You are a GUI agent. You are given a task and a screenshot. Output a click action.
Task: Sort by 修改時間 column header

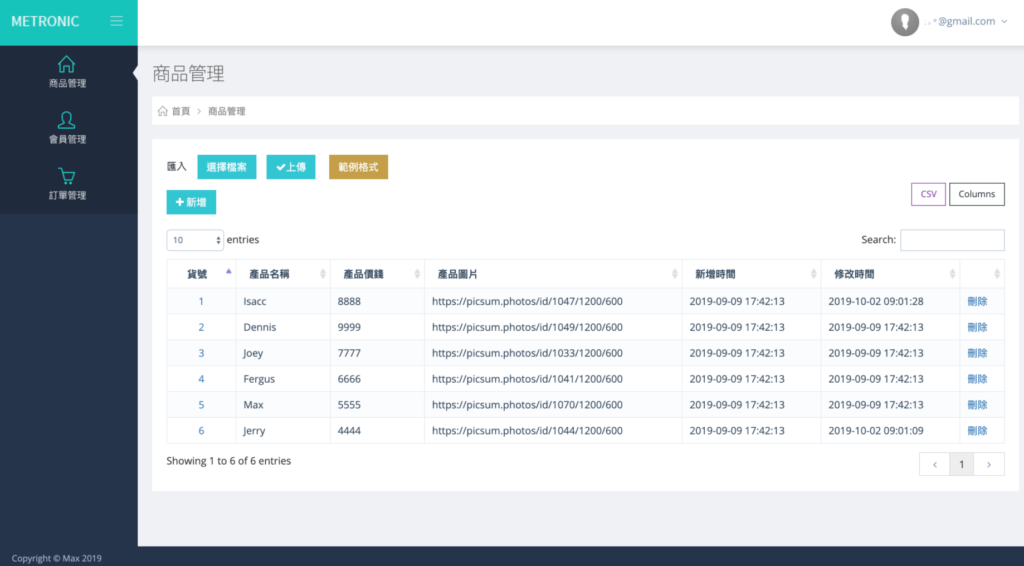[890, 274]
